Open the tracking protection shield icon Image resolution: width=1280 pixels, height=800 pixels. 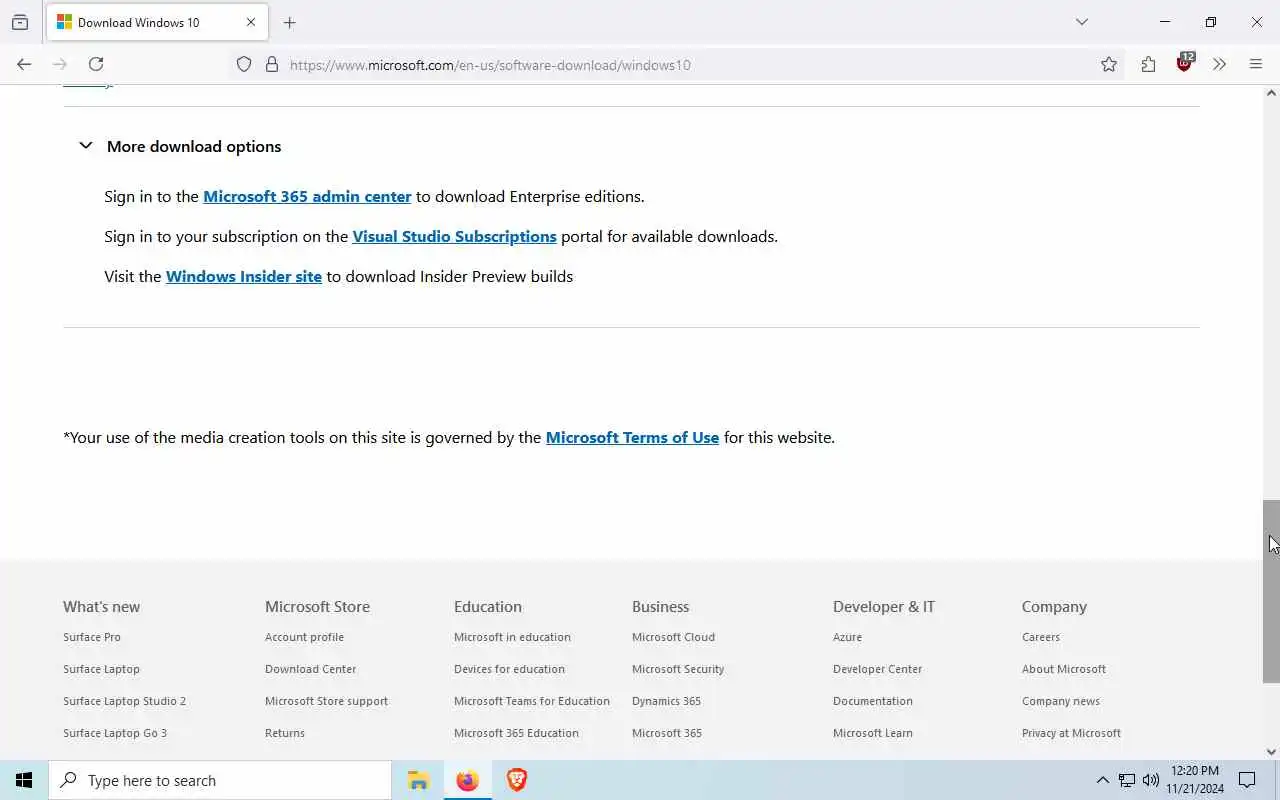(x=244, y=64)
